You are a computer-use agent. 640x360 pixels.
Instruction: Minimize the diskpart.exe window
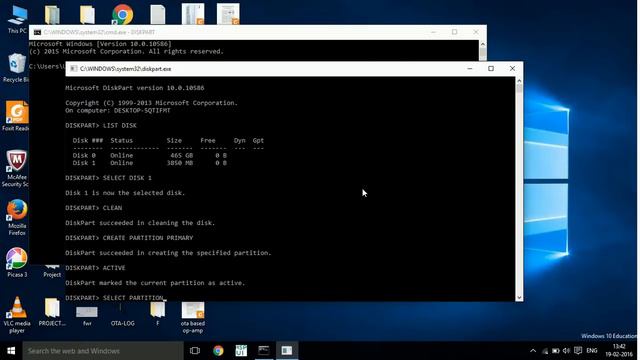(470, 69)
